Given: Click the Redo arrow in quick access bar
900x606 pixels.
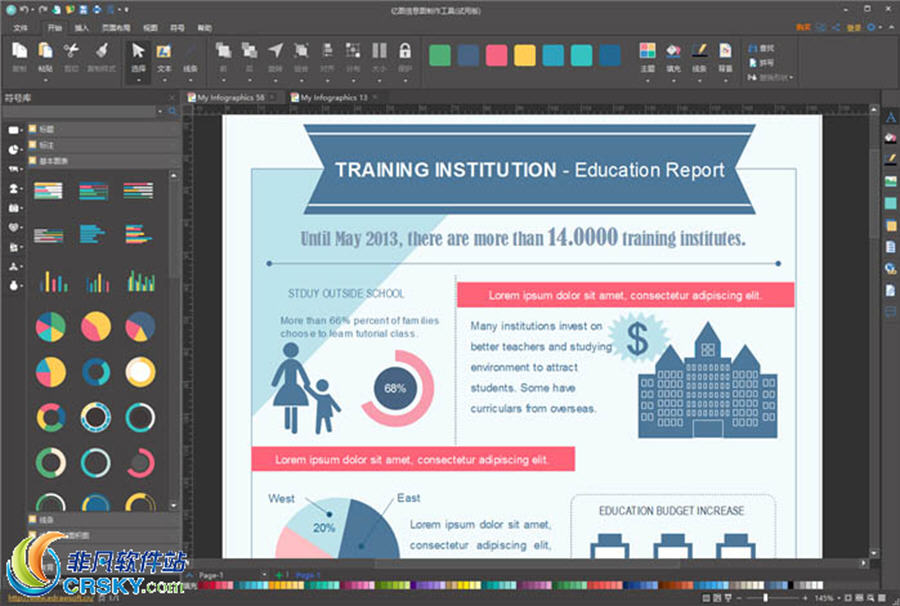Looking at the screenshot, I should pyautogui.click(x=44, y=10).
